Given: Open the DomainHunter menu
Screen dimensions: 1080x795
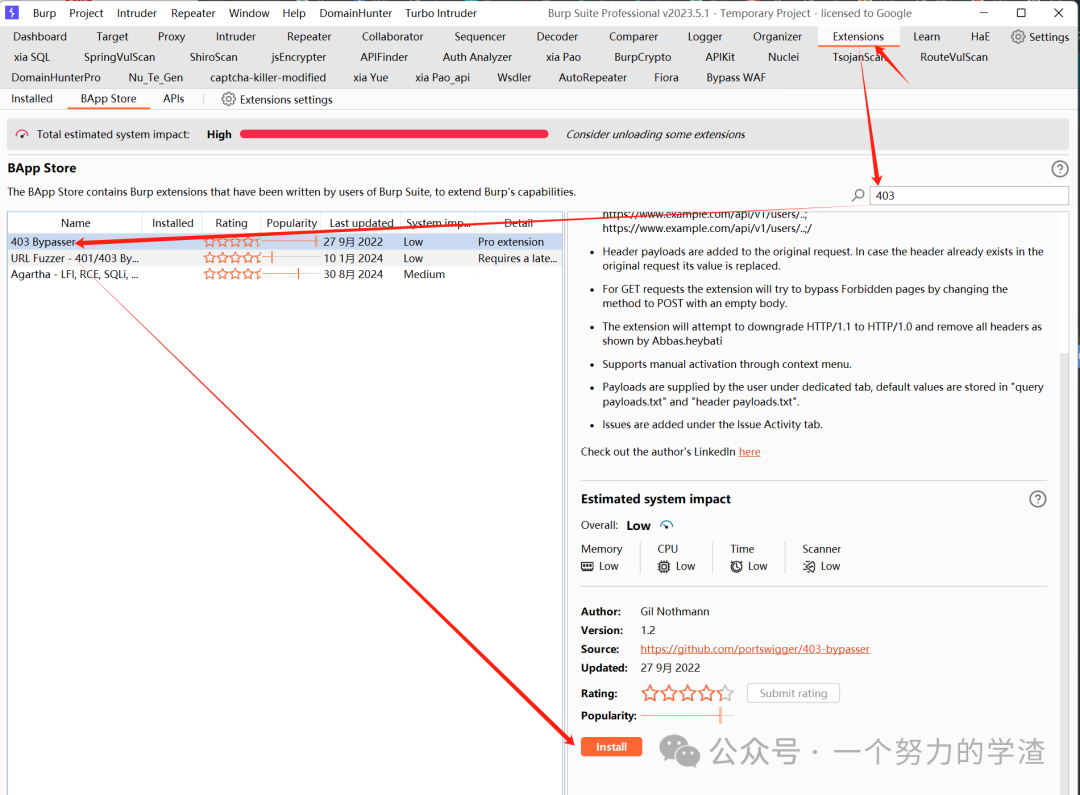Looking at the screenshot, I should point(355,13).
